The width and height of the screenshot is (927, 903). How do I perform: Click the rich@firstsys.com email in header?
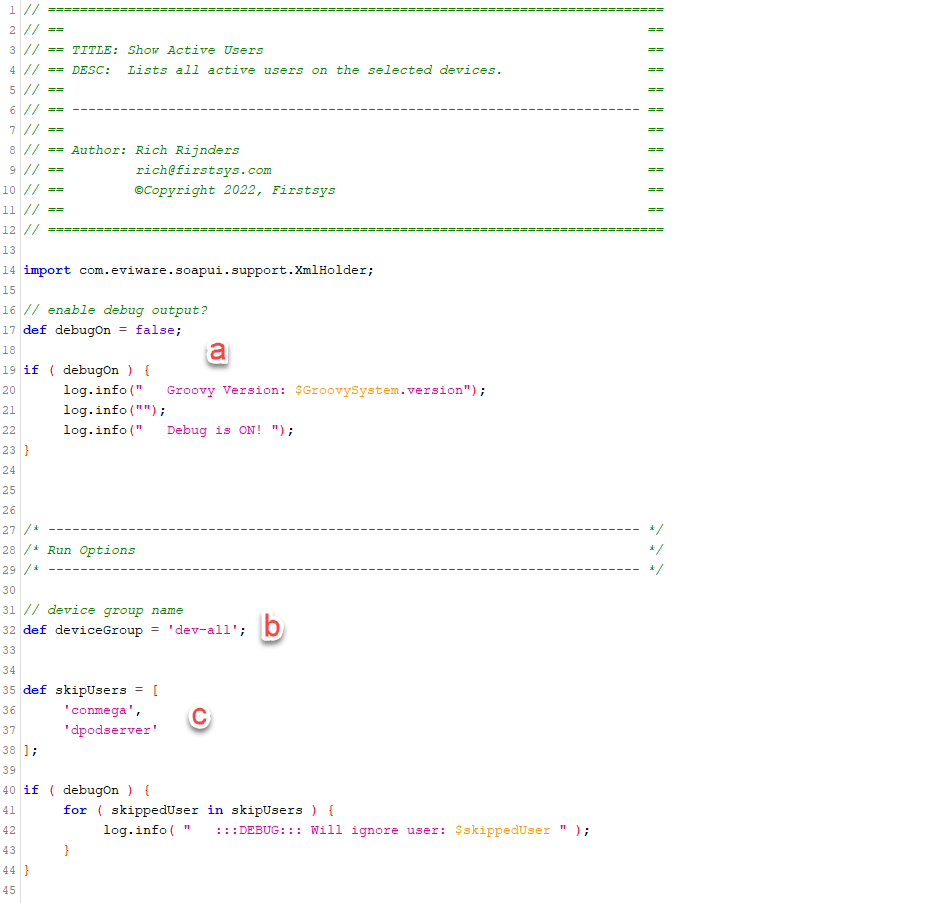[x=203, y=170]
